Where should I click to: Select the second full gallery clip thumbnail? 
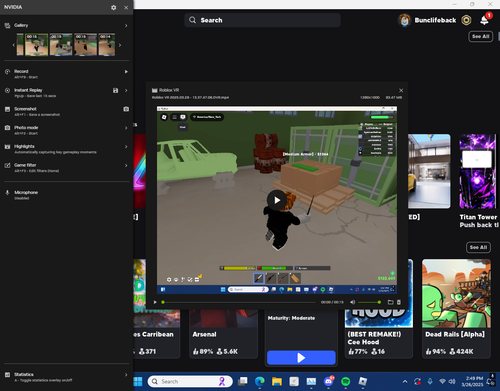[x=61, y=44]
